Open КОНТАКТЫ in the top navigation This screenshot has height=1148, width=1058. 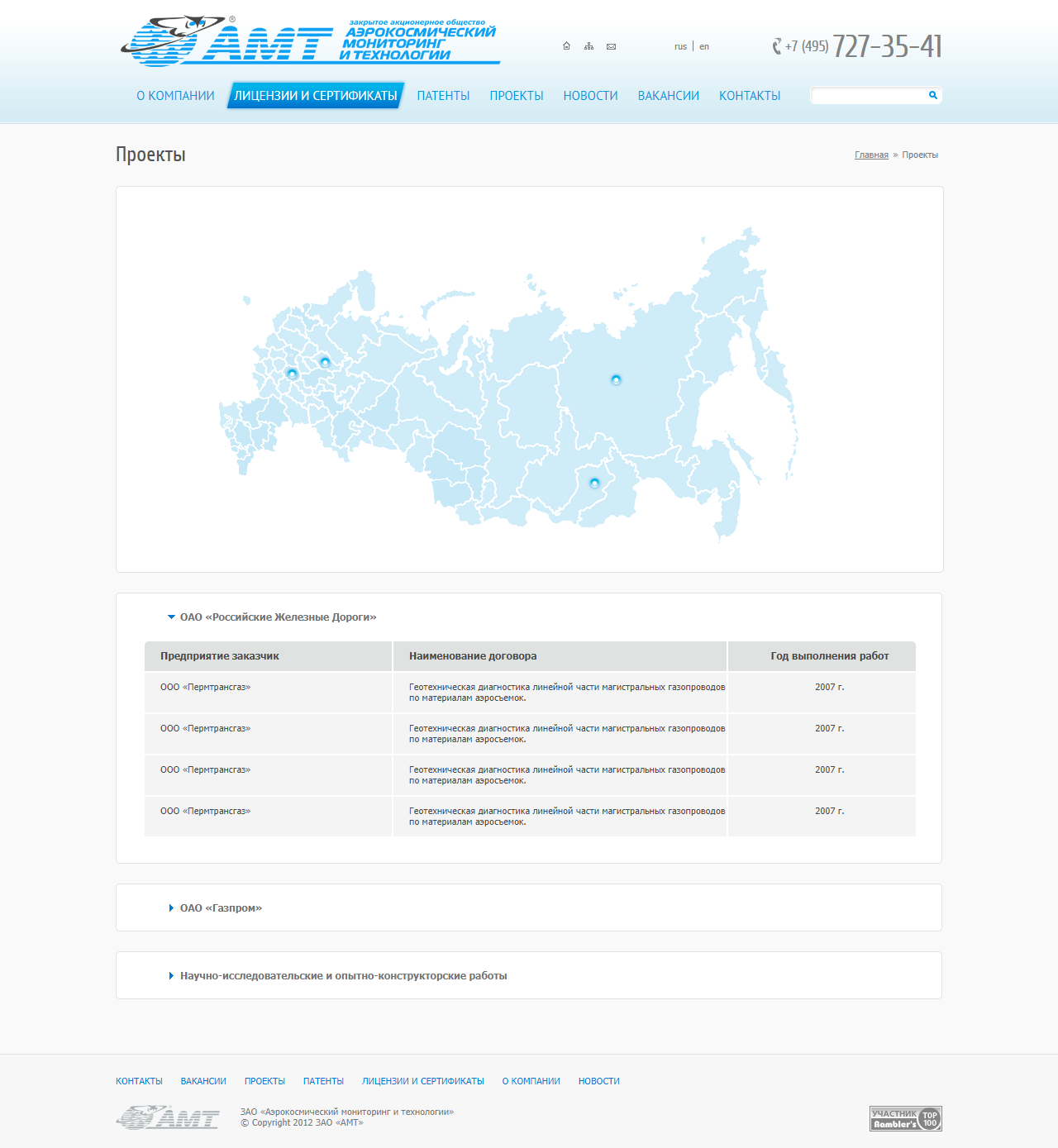click(750, 96)
